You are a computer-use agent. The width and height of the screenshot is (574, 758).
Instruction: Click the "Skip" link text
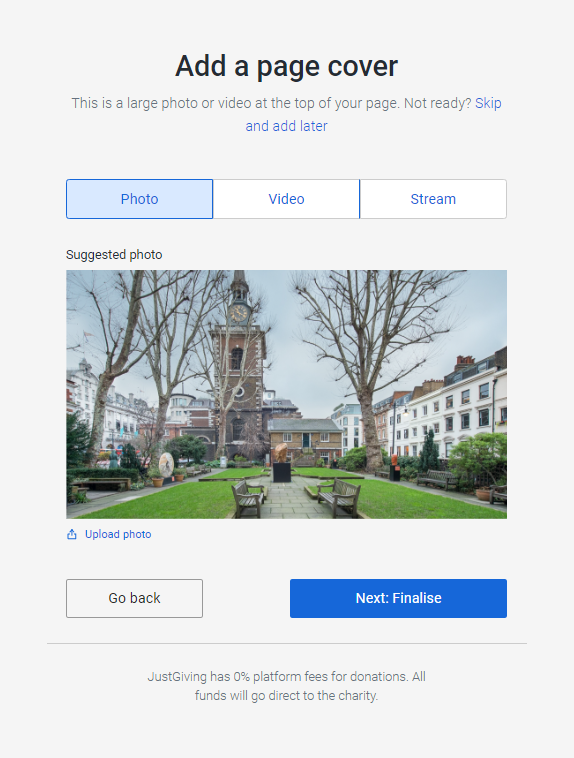(488, 103)
